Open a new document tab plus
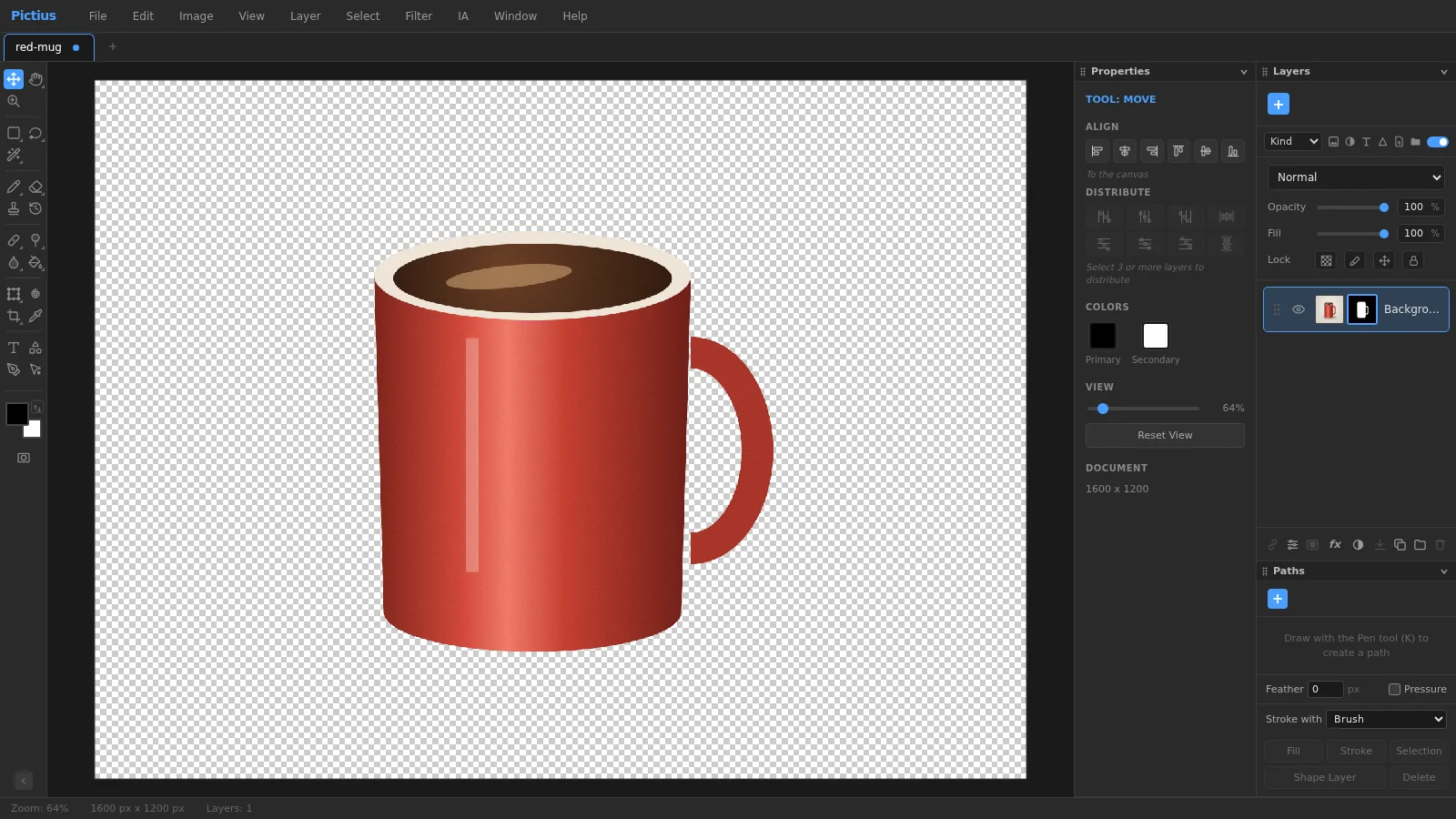1456x819 pixels. tap(113, 46)
